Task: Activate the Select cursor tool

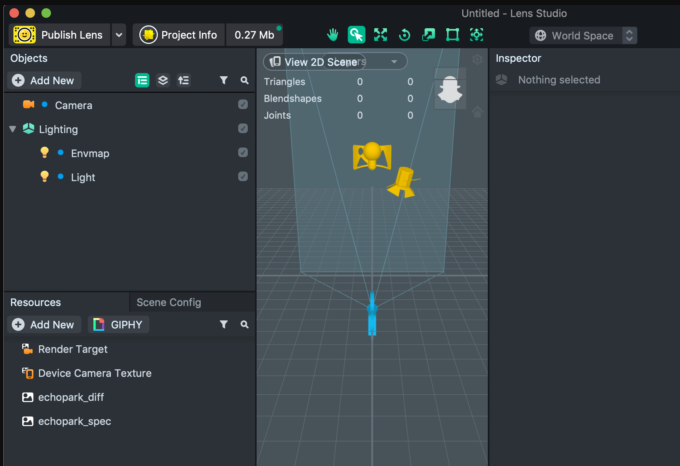Action: (x=356, y=35)
